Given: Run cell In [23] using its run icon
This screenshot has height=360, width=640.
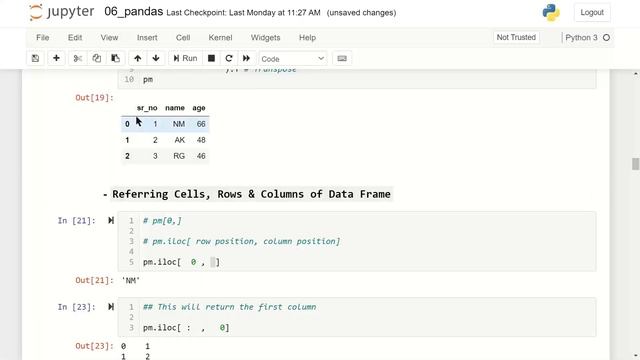Looking at the screenshot, I should pyautogui.click(x=111, y=307).
